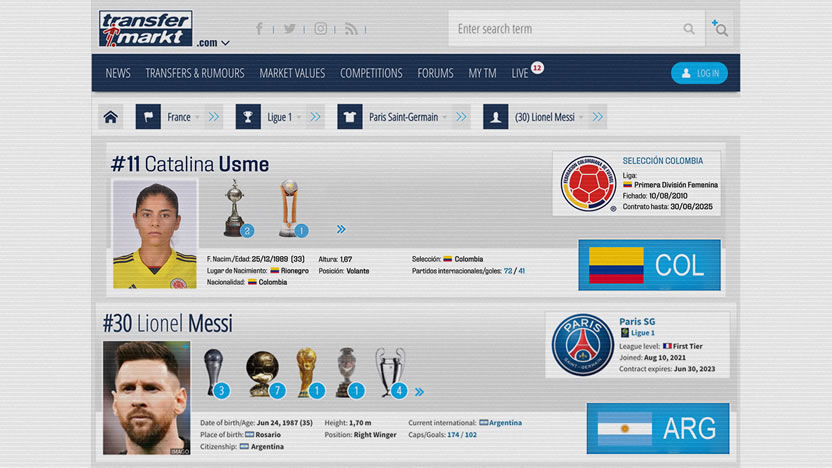Click the jersey club breadcrumb icon

pos(350,117)
